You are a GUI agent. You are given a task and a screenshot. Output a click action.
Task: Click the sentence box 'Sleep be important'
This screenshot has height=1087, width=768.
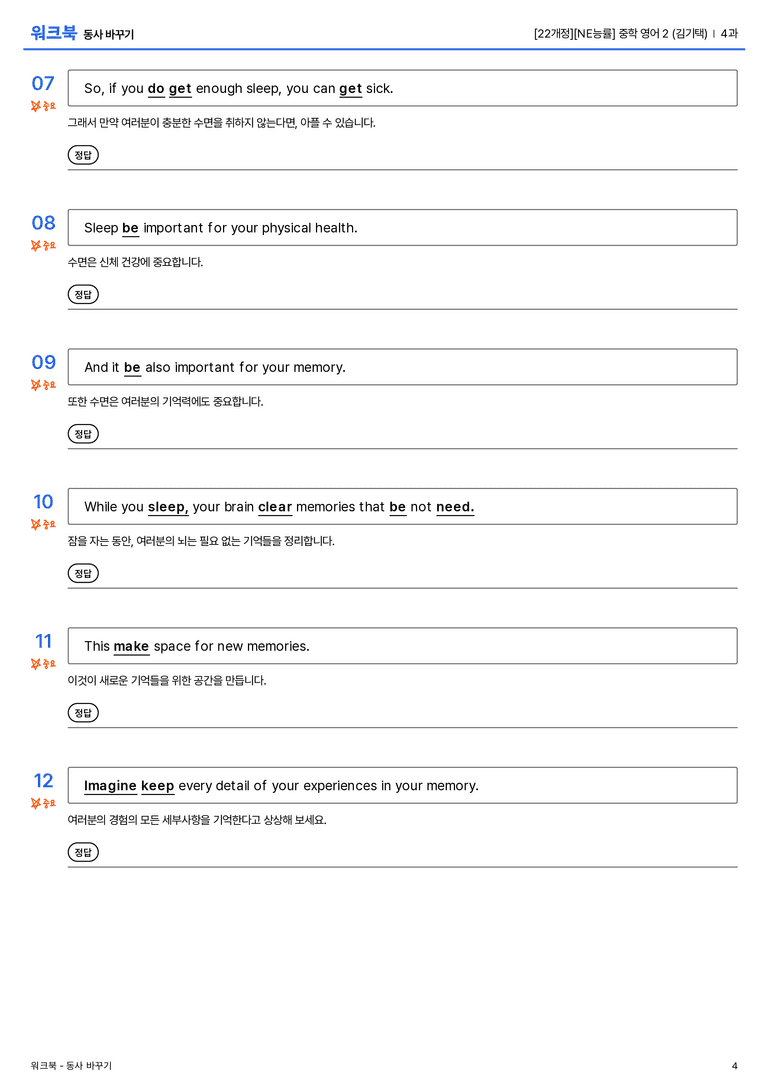[403, 227]
